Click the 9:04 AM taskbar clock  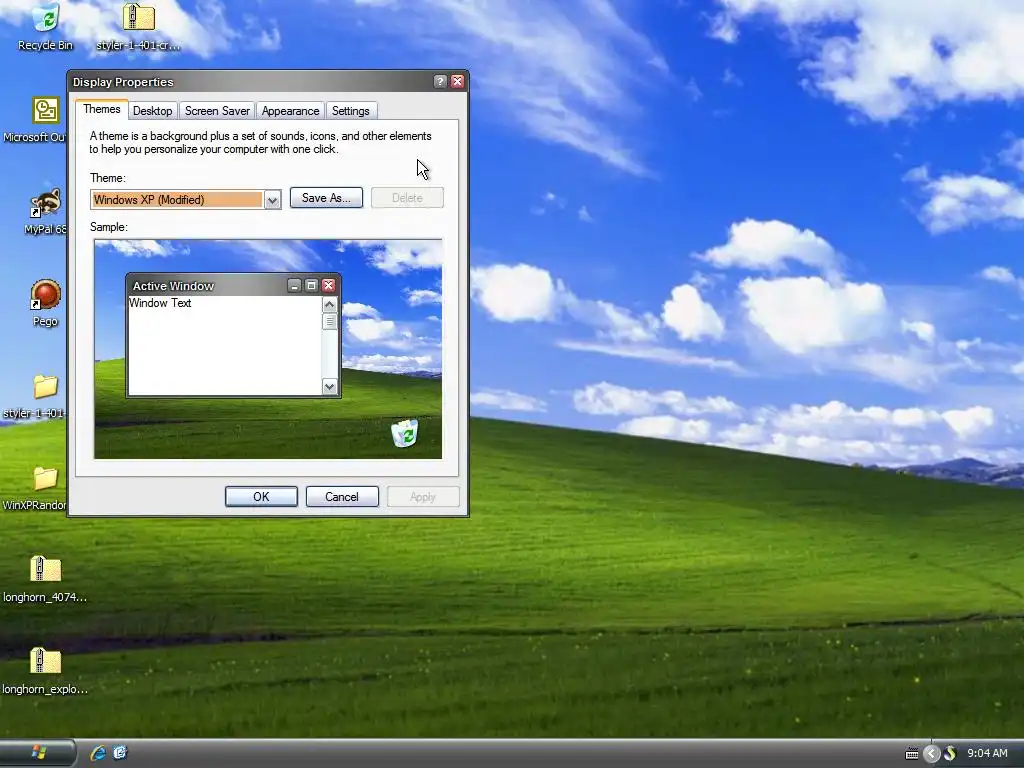tap(987, 754)
